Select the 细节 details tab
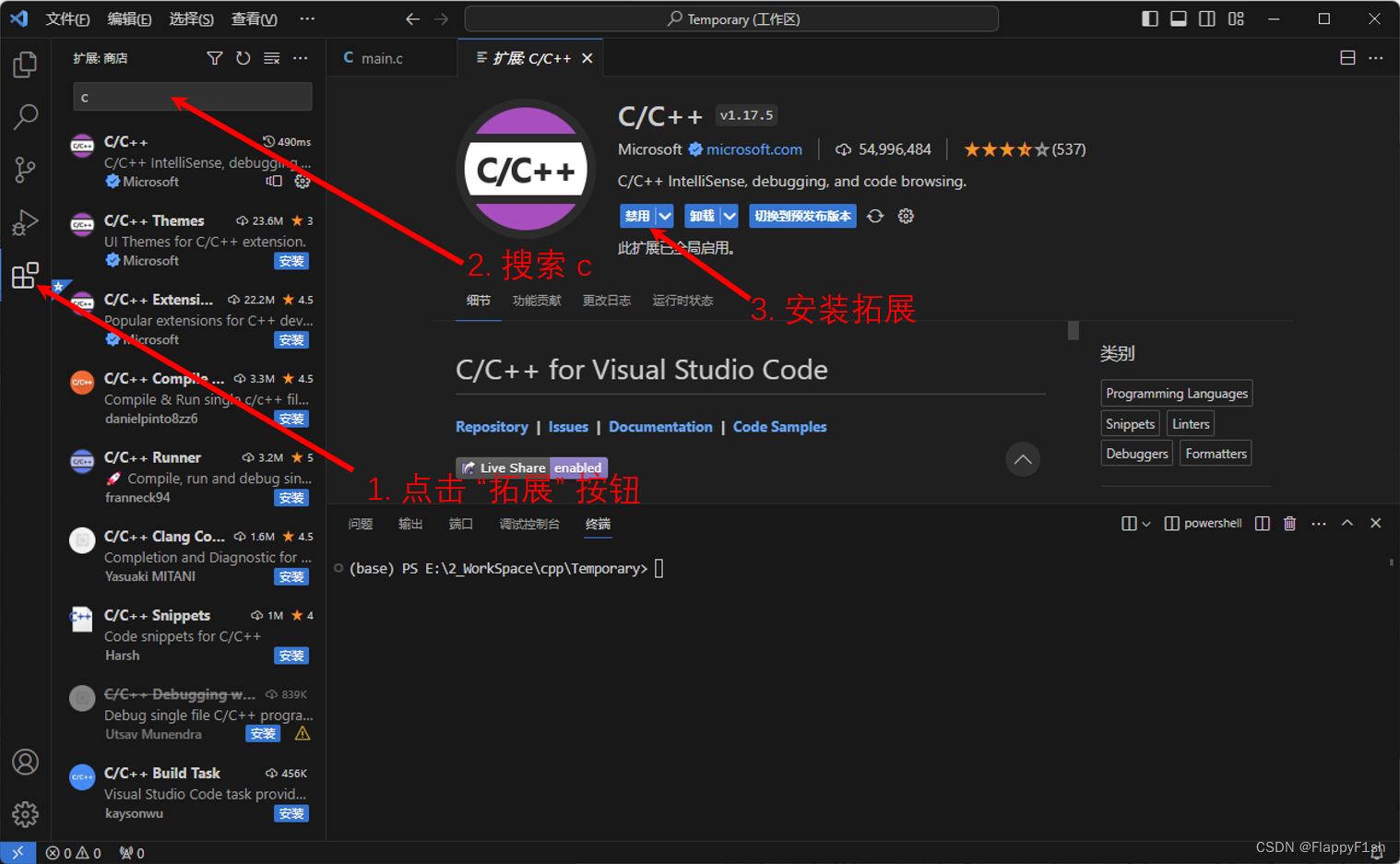Image resolution: width=1400 pixels, height=864 pixels. click(479, 301)
